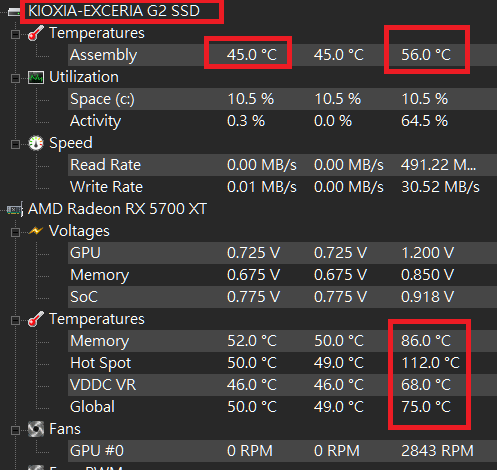
Task: Click the 56.0 °C Assembly max value
Action: click(x=426, y=55)
